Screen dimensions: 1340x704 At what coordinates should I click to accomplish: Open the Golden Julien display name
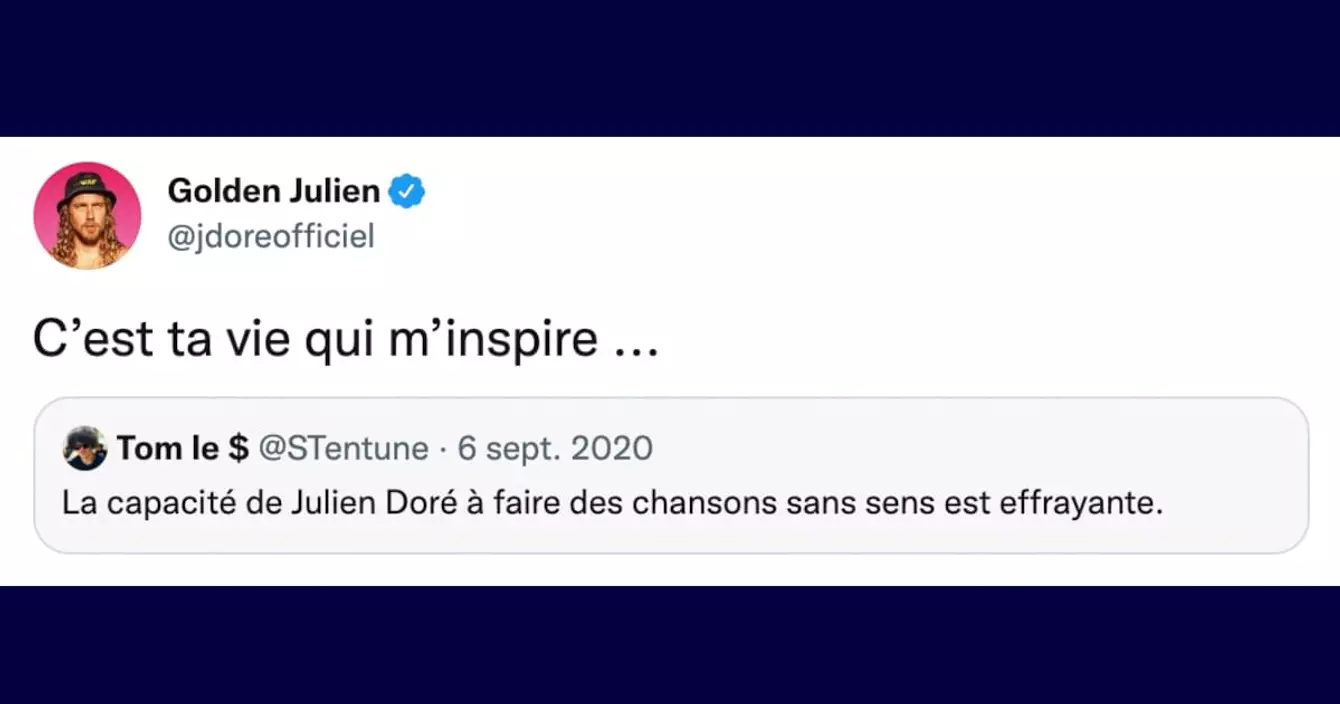(273, 190)
